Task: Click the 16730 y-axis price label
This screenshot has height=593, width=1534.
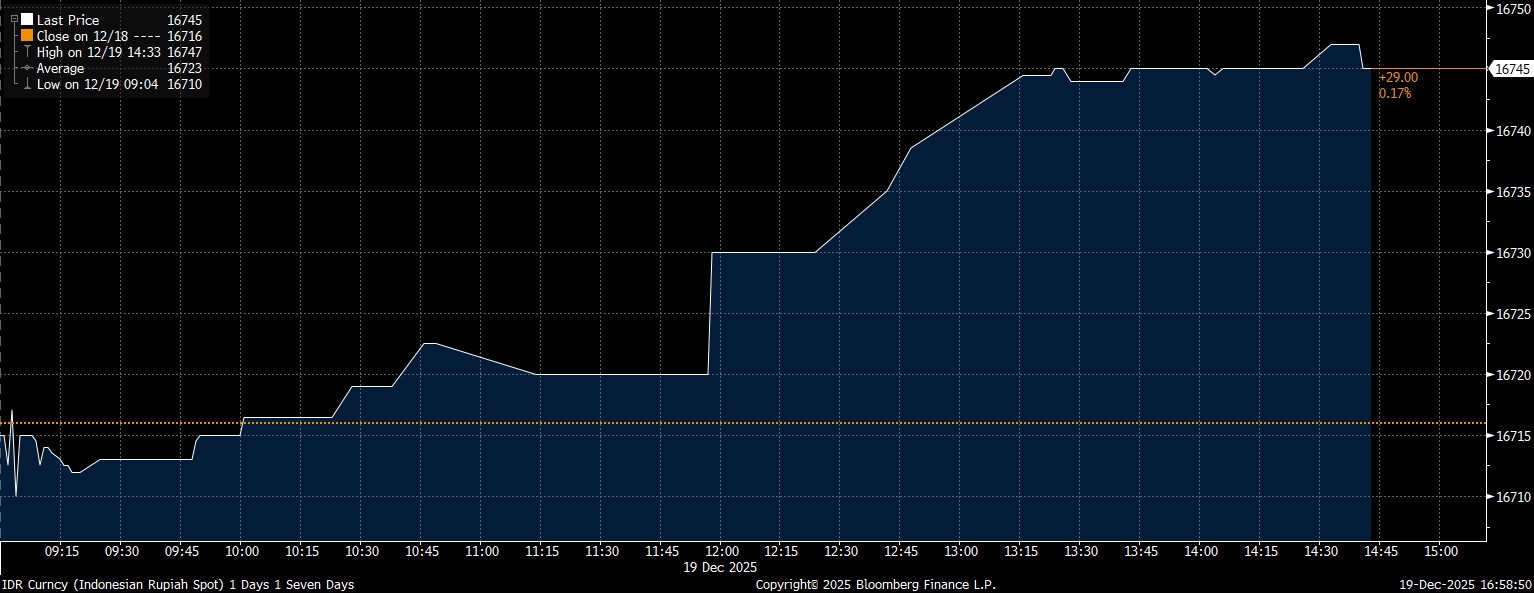Action: [1511, 253]
